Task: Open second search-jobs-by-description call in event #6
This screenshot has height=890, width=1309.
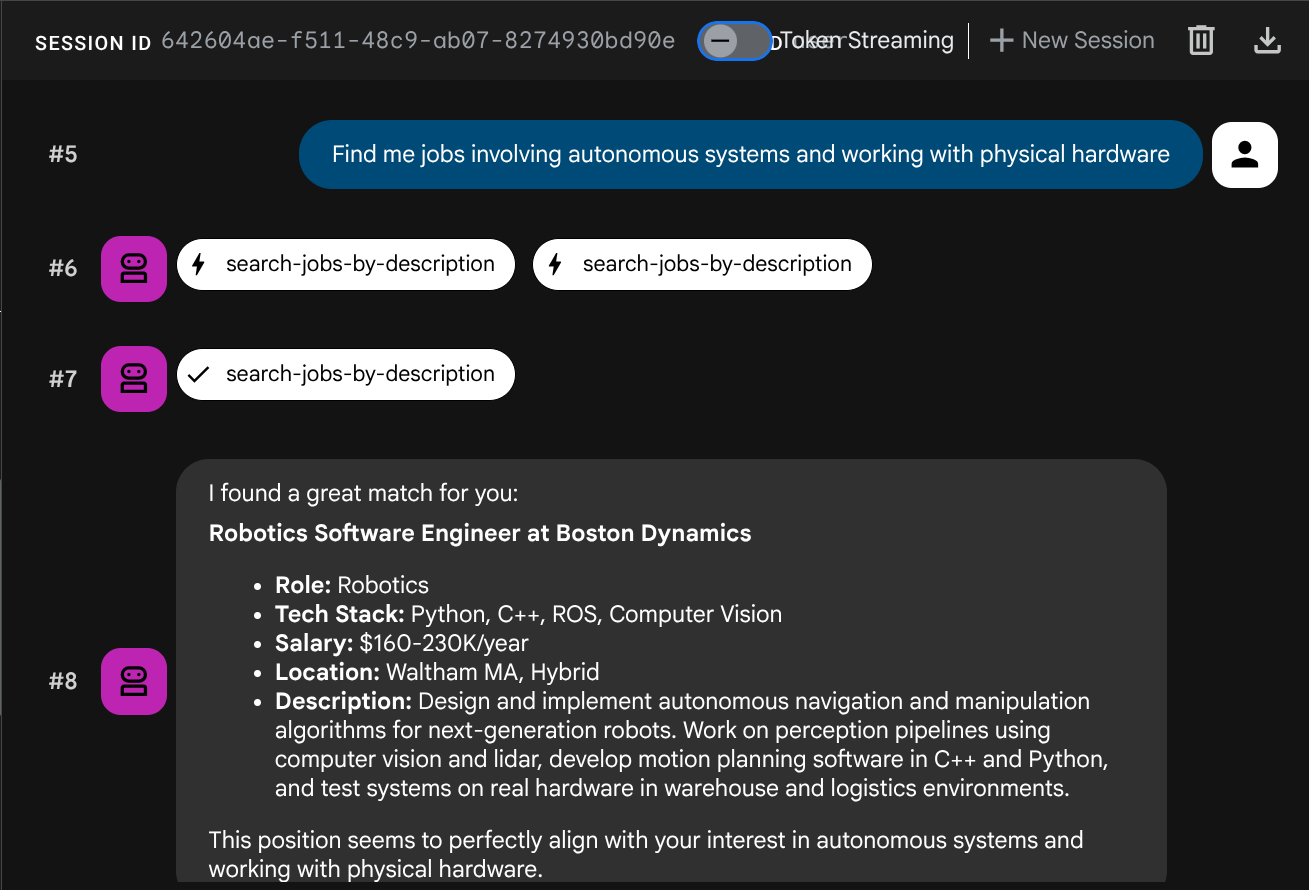Action: 702,265
